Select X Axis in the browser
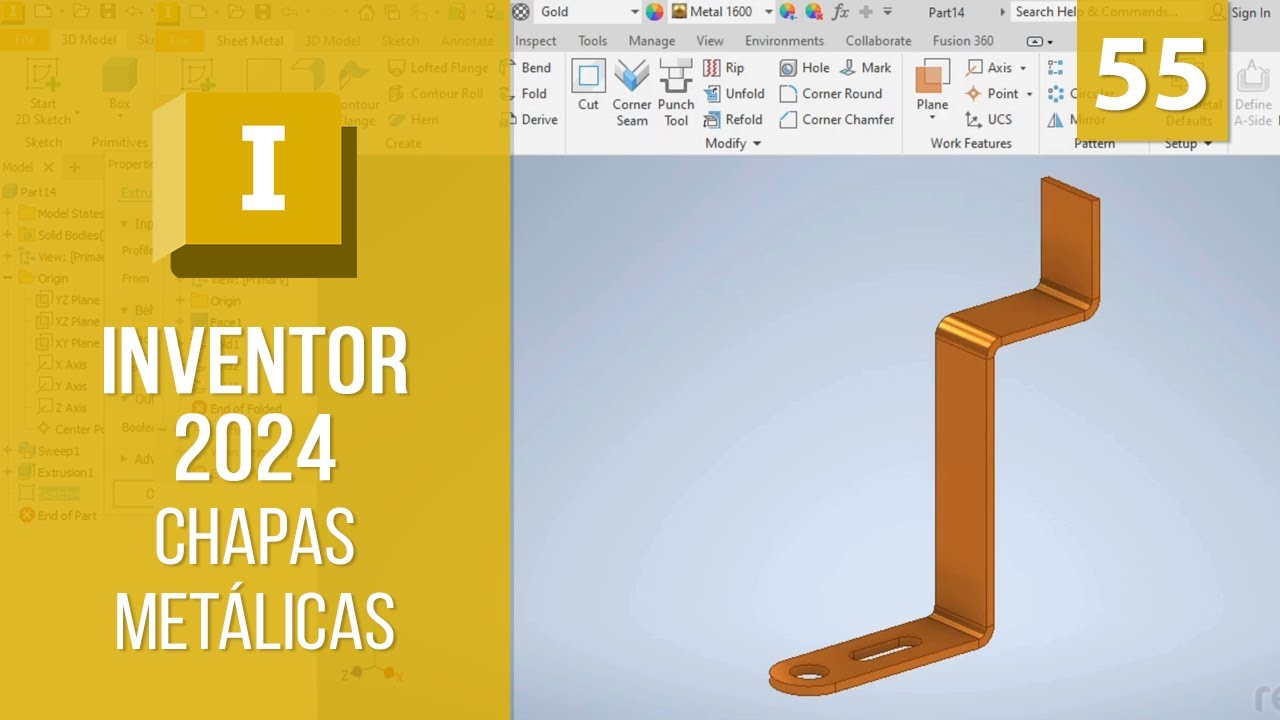The width and height of the screenshot is (1280, 720). pyautogui.click(x=62, y=364)
